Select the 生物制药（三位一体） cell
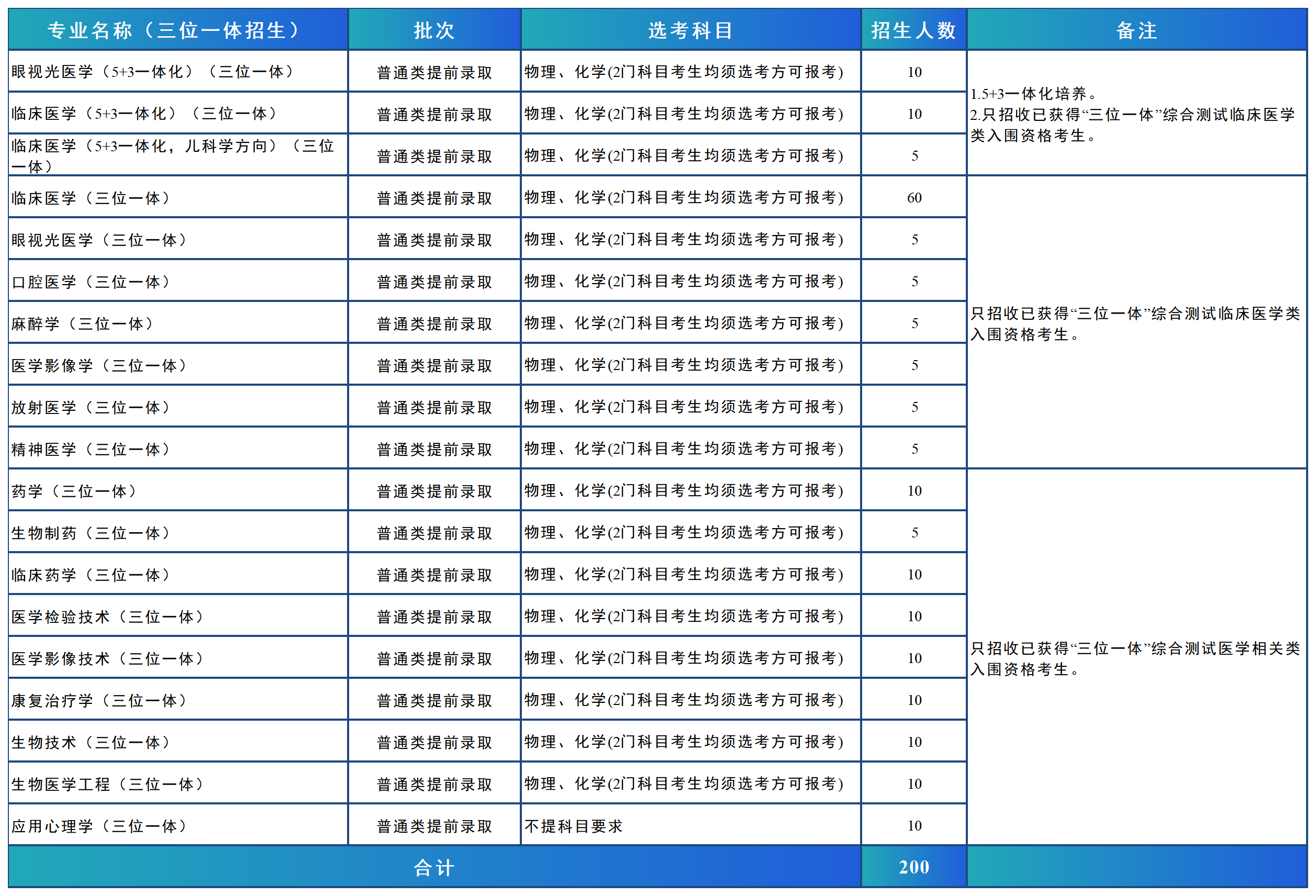This screenshot has height=896, width=1316. (x=91, y=533)
